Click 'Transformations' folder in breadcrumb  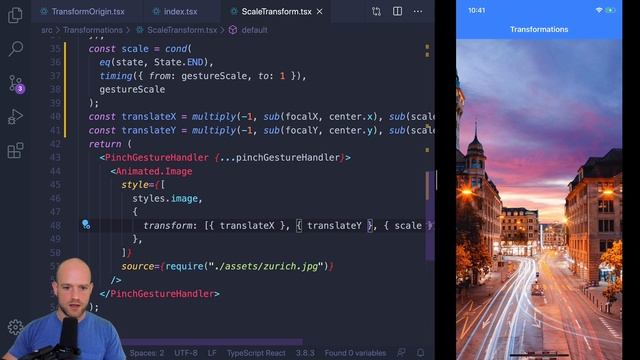tap(93, 30)
